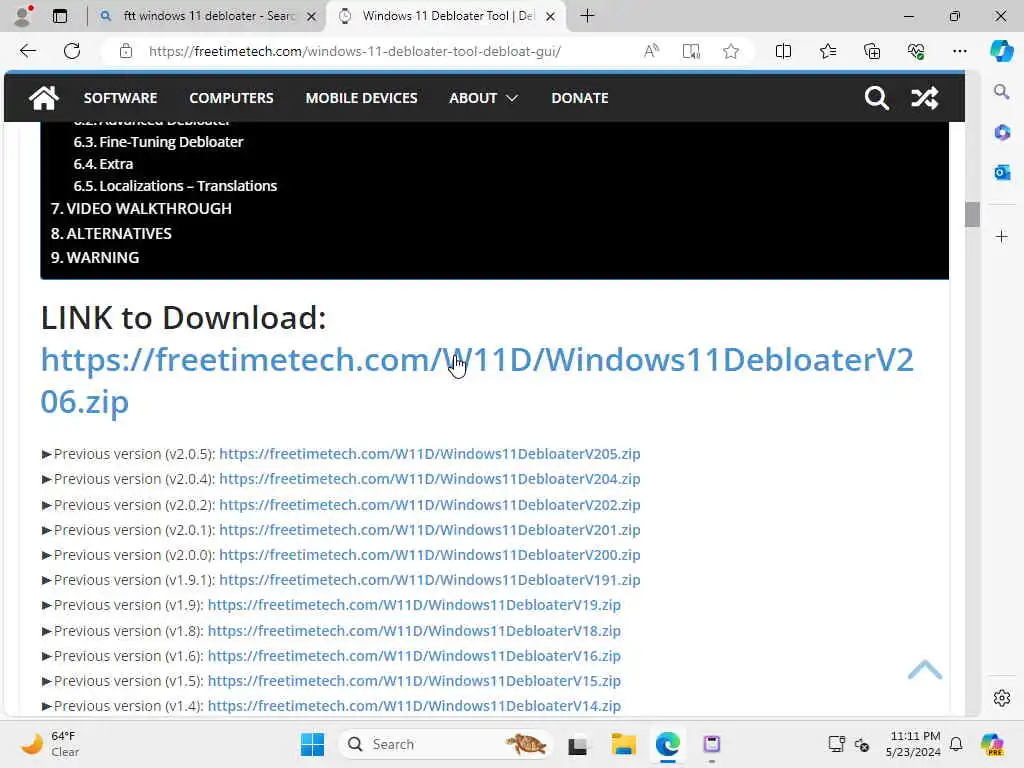Open the COMPUTERS menu
1024x768 pixels.
click(231, 98)
